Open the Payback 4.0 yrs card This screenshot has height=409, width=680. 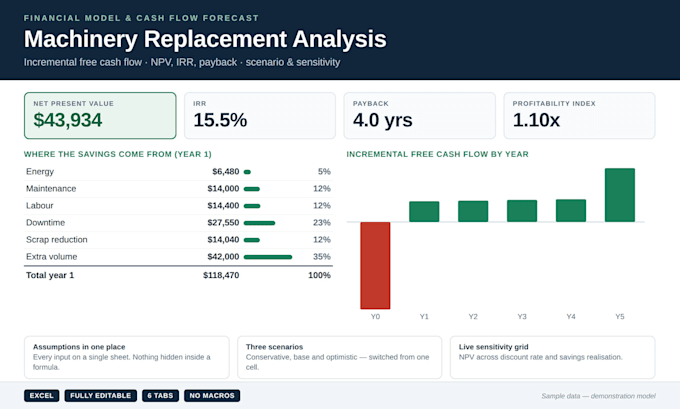coord(419,115)
